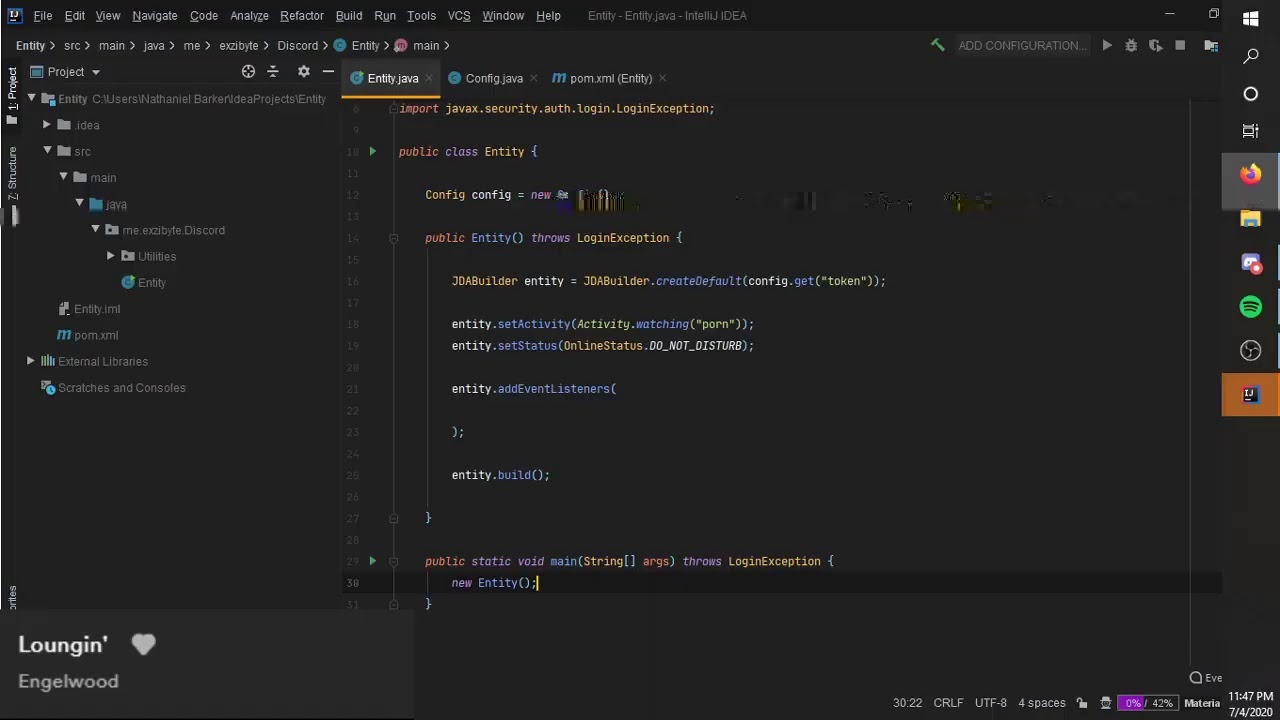Open Project Structure icon in toolbar
This screenshot has height=720, width=1280.
1211,45
